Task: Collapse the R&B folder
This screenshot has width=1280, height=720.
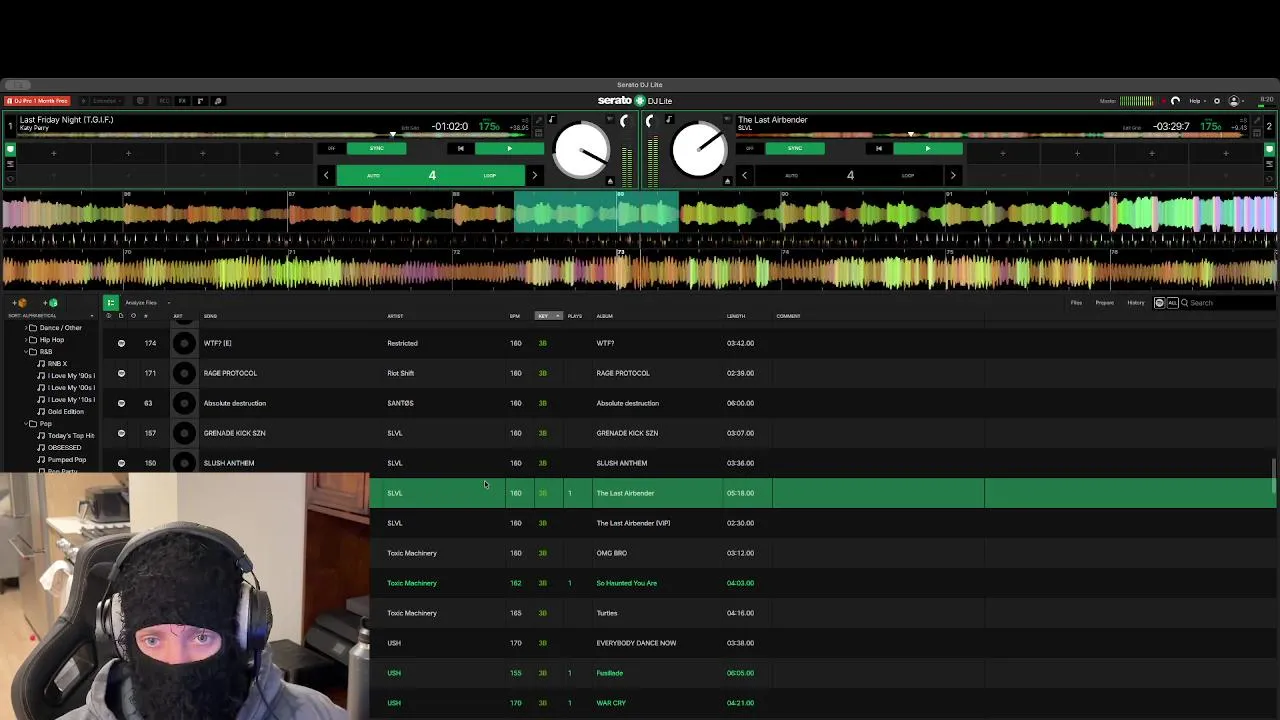Action: (x=26, y=352)
